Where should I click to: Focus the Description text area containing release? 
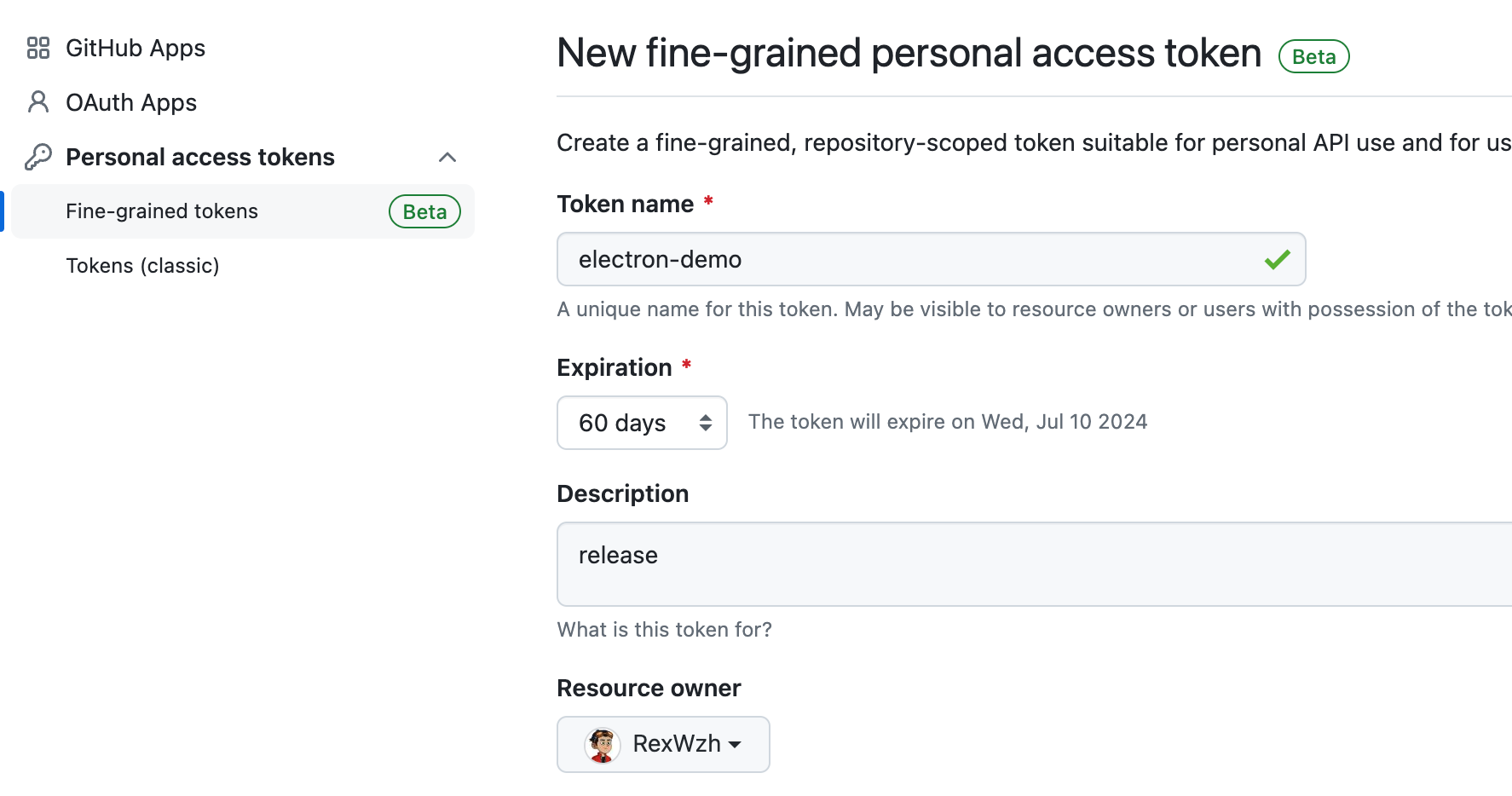[1035, 564]
